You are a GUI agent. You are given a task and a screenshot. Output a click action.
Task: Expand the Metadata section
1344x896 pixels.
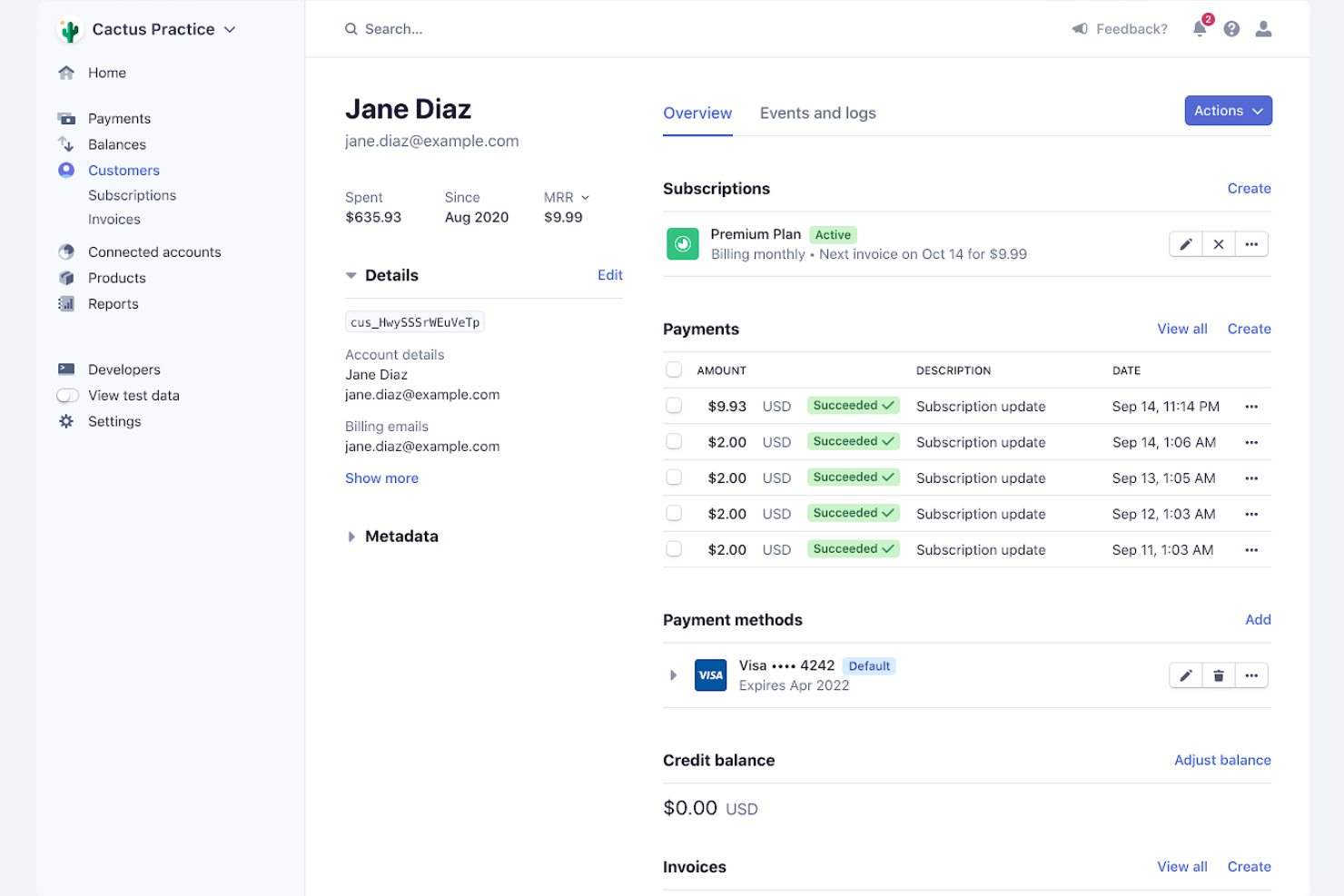click(x=351, y=537)
